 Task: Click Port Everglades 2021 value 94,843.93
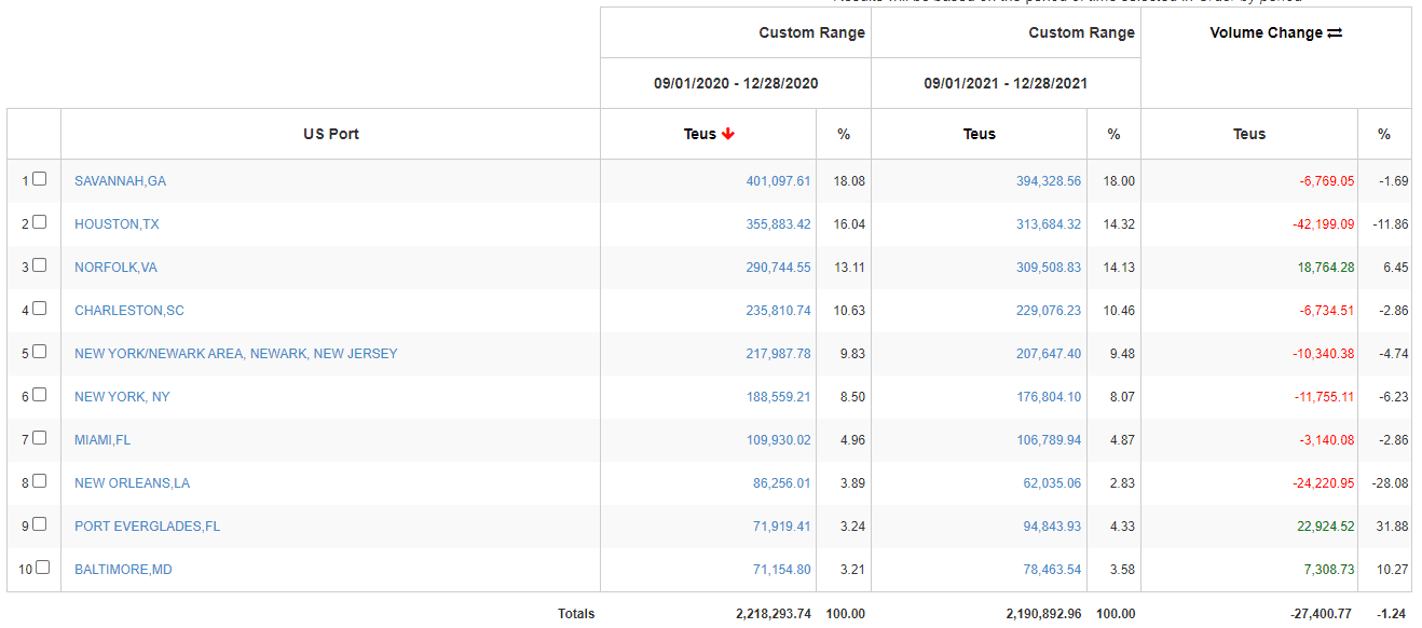[x=1052, y=526]
